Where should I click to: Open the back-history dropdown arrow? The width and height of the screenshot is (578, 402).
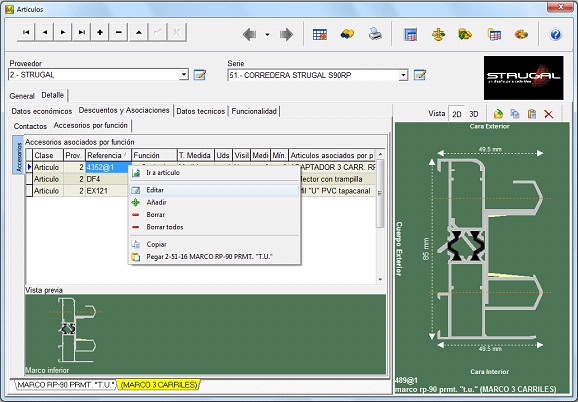click(267, 35)
